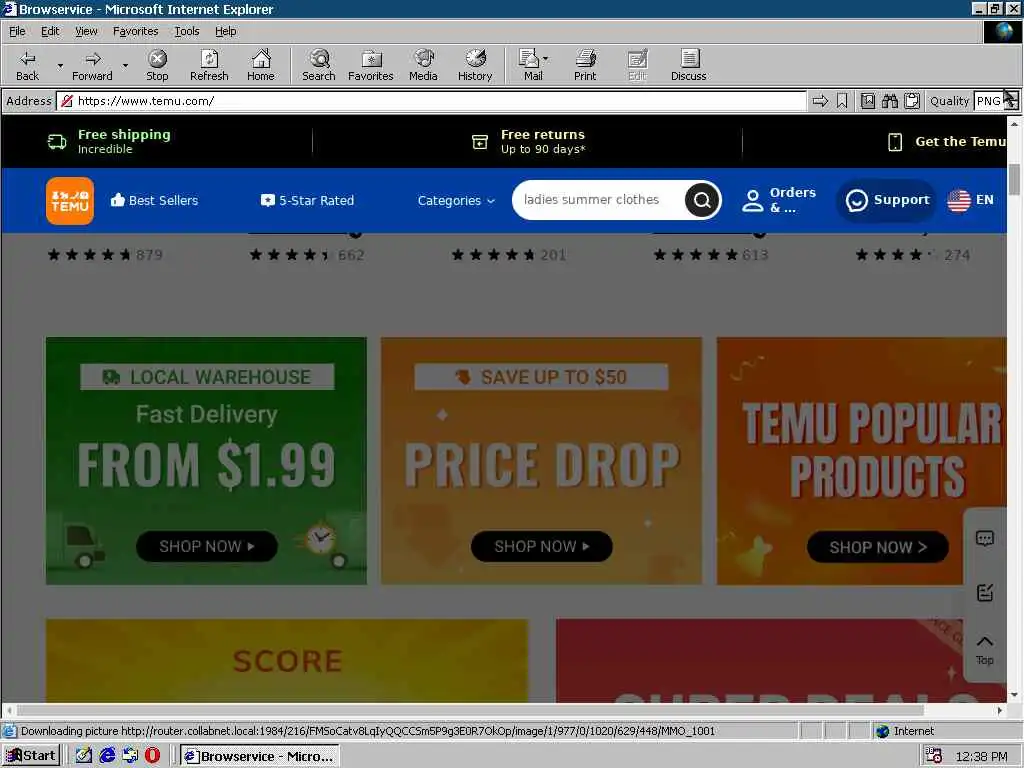The image size is (1024, 768).
Task: Click the SCORE yellow banner
Action: point(287,660)
